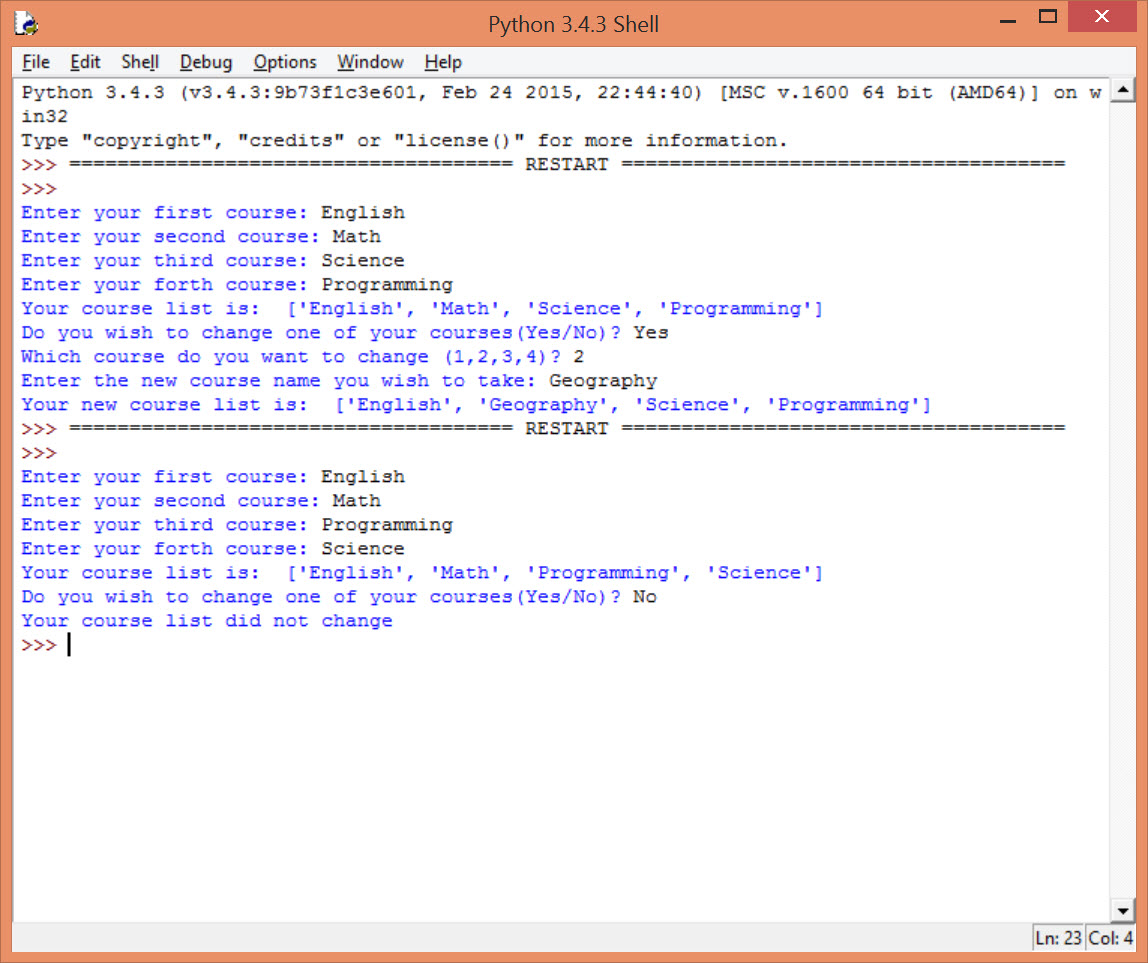Image resolution: width=1148 pixels, height=963 pixels.
Task: Select the 'Geography' text entered by the user
Action: point(602,380)
